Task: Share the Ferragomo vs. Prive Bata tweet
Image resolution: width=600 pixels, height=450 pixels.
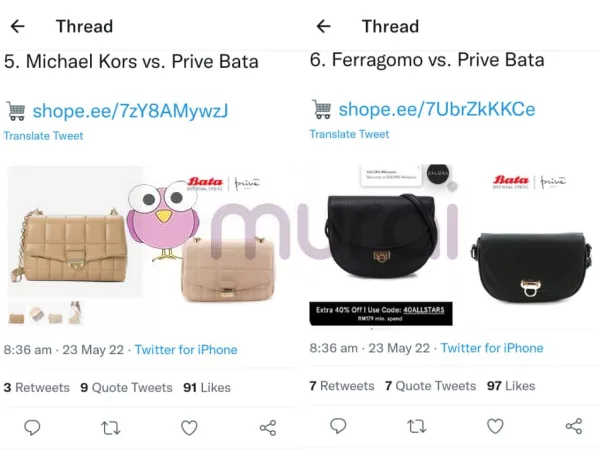Action: click(x=574, y=426)
